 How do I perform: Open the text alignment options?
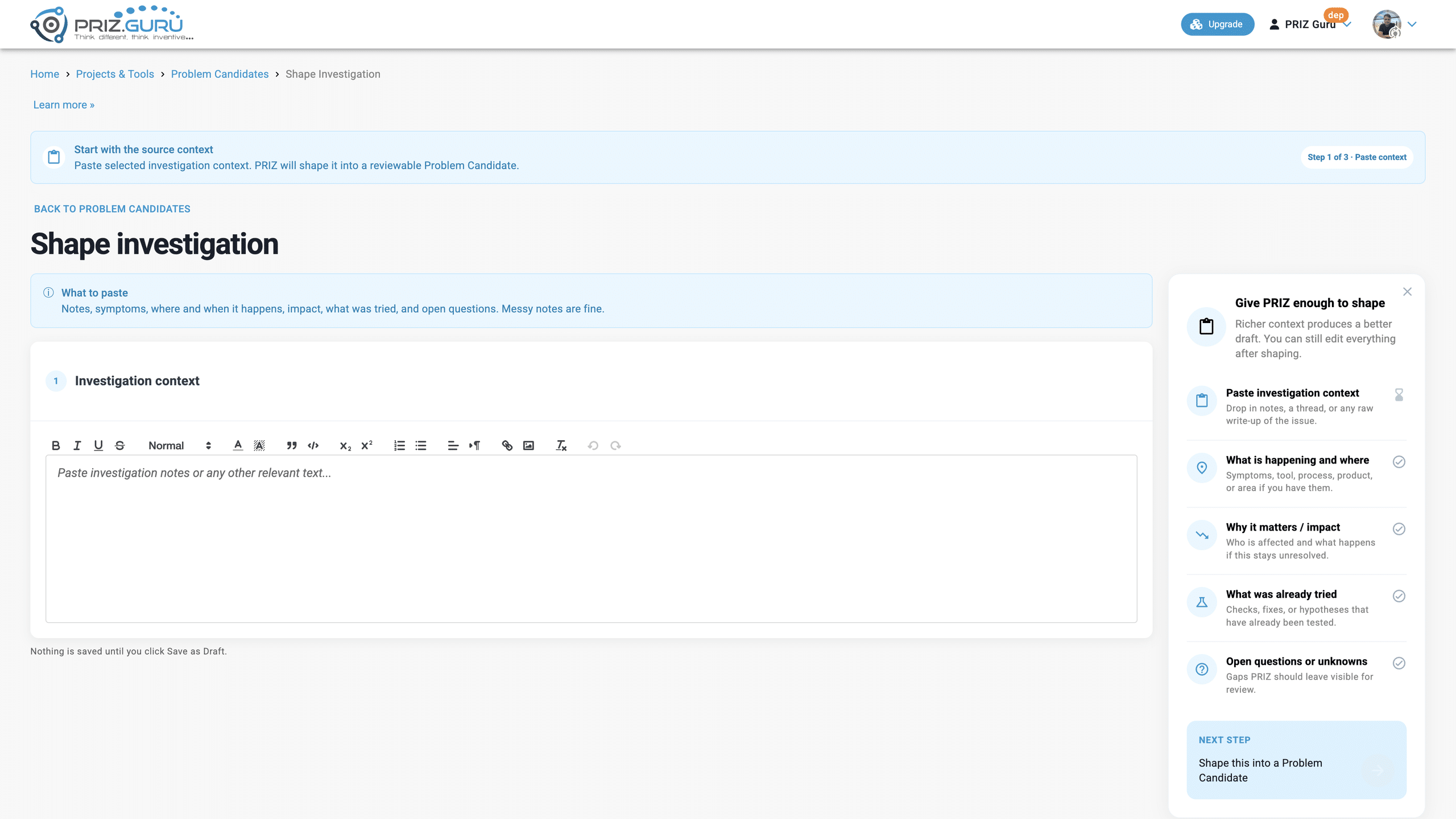[x=453, y=445]
